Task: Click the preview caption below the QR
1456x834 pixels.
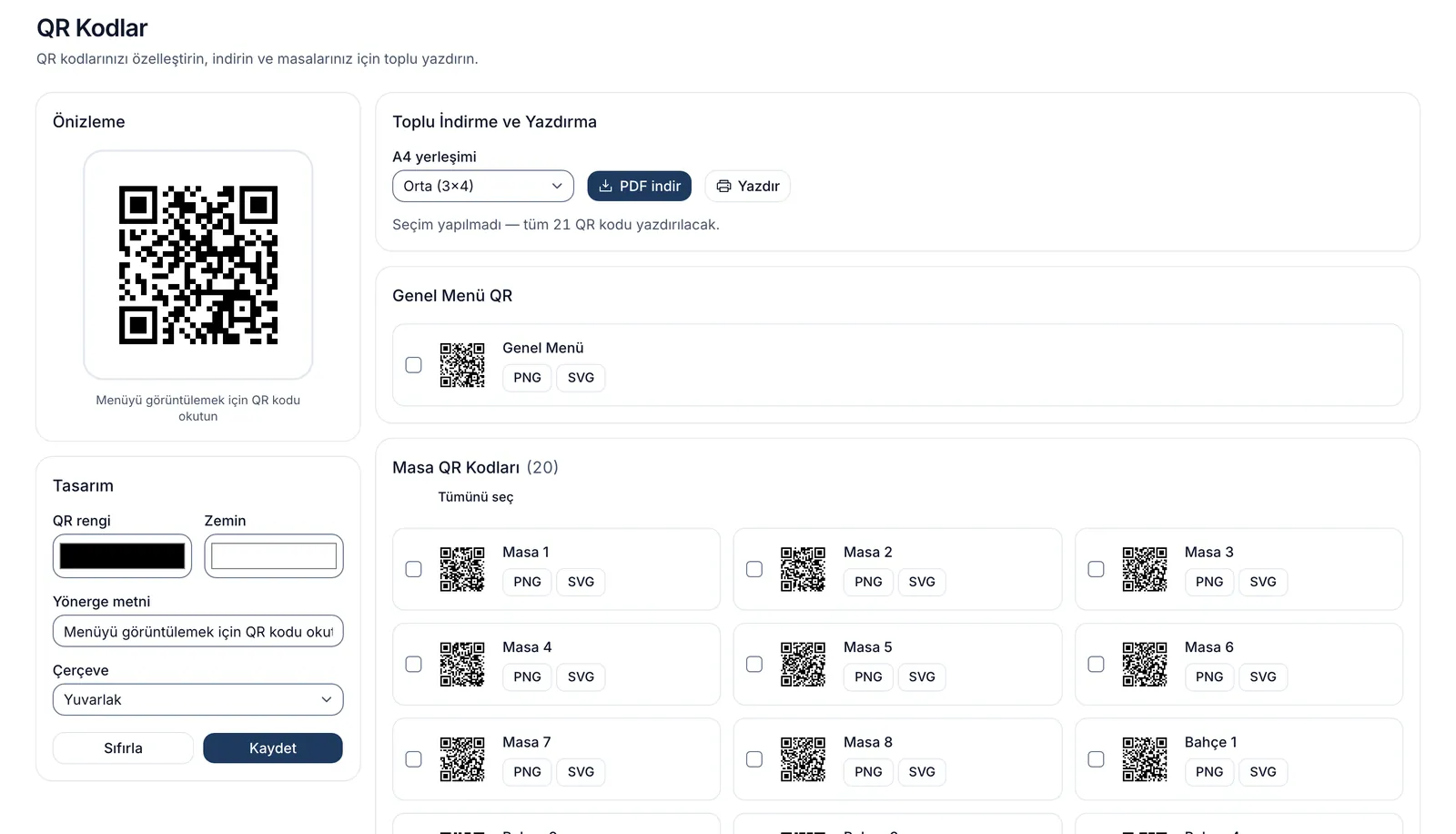Action: pyautogui.click(x=198, y=408)
